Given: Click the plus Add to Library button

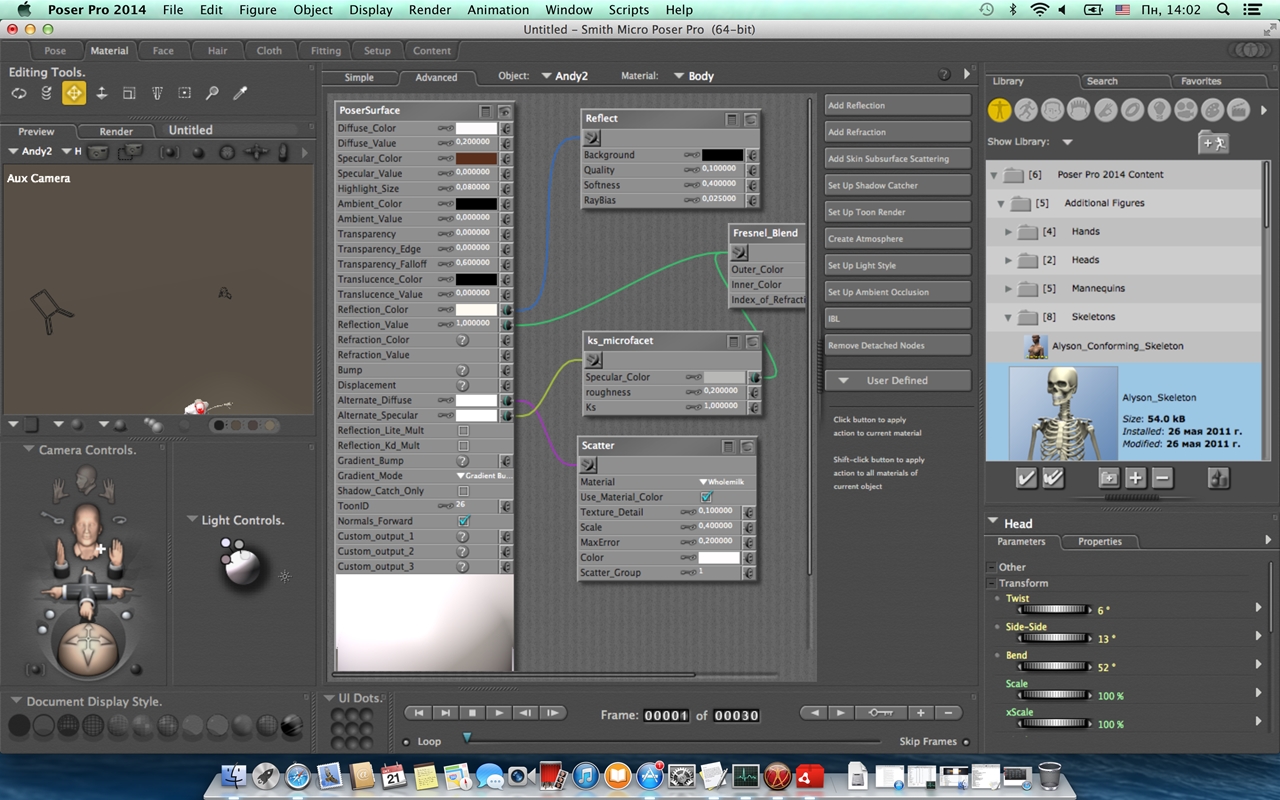Looking at the screenshot, I should 1135,478.
